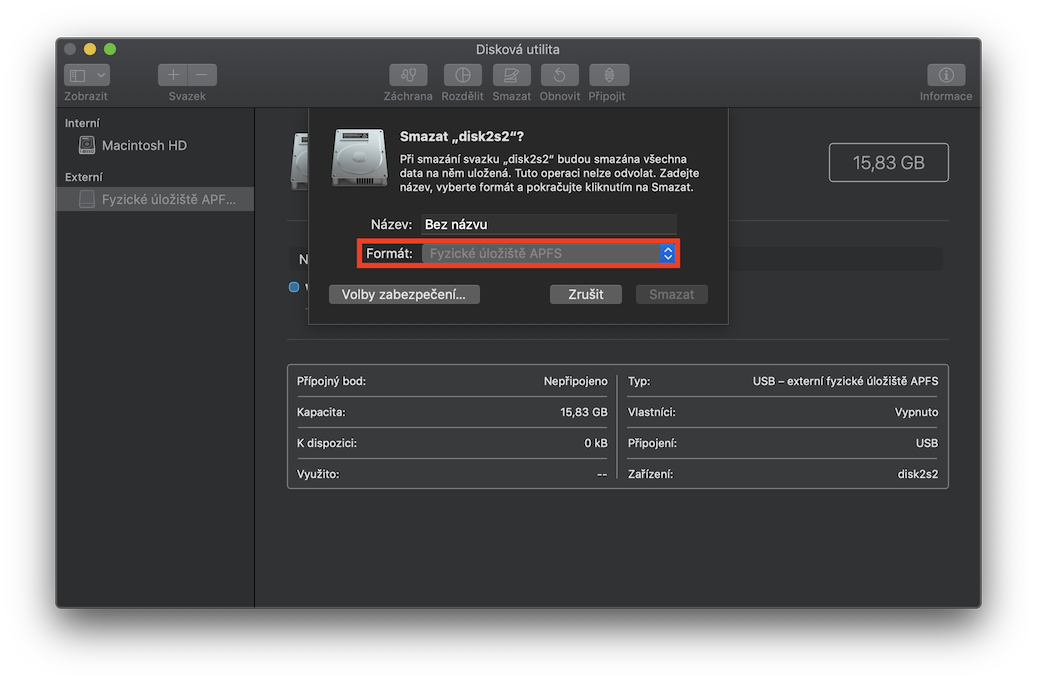Click the hard drive image in erase dialog
1037x682 pixels.
coord(359,157)
